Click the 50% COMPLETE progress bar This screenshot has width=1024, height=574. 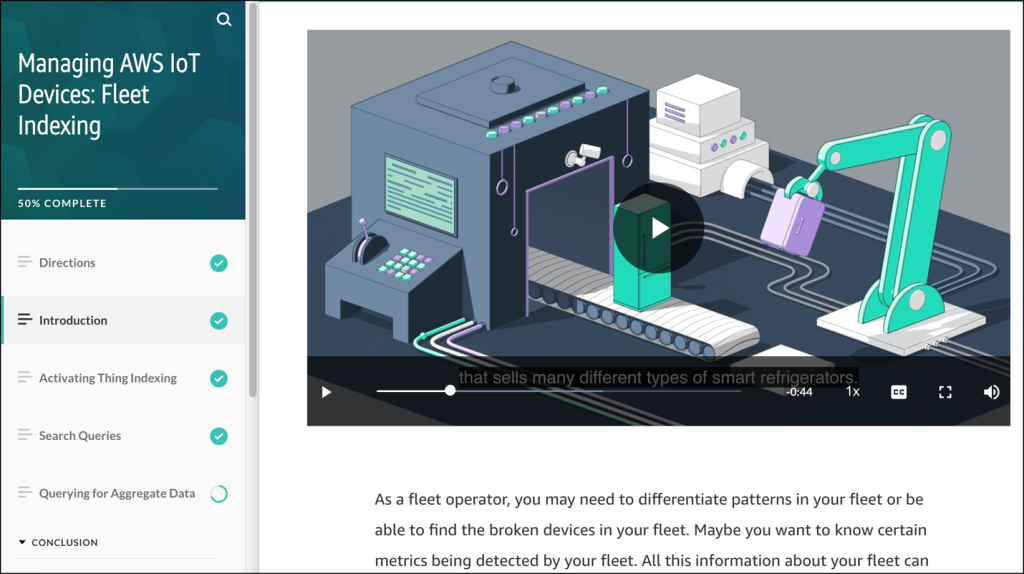coord(118,189)
